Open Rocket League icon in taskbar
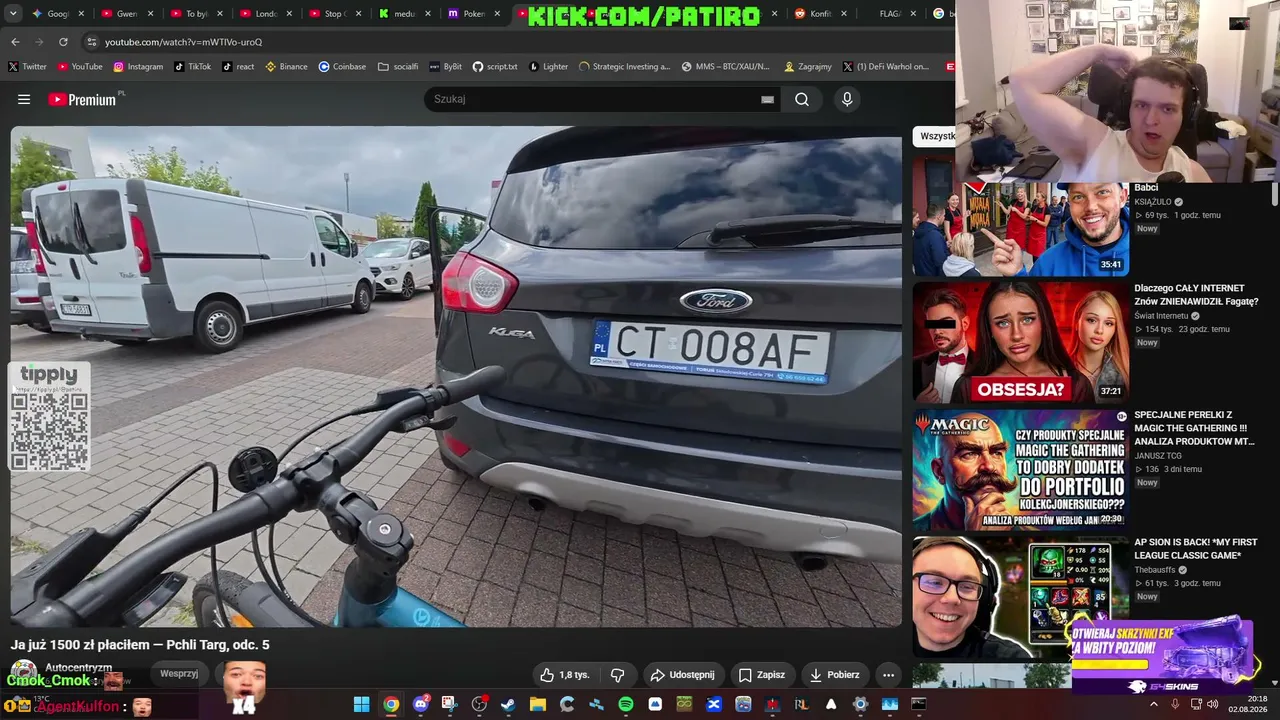 pyautogui.click(x=801, y=704)
